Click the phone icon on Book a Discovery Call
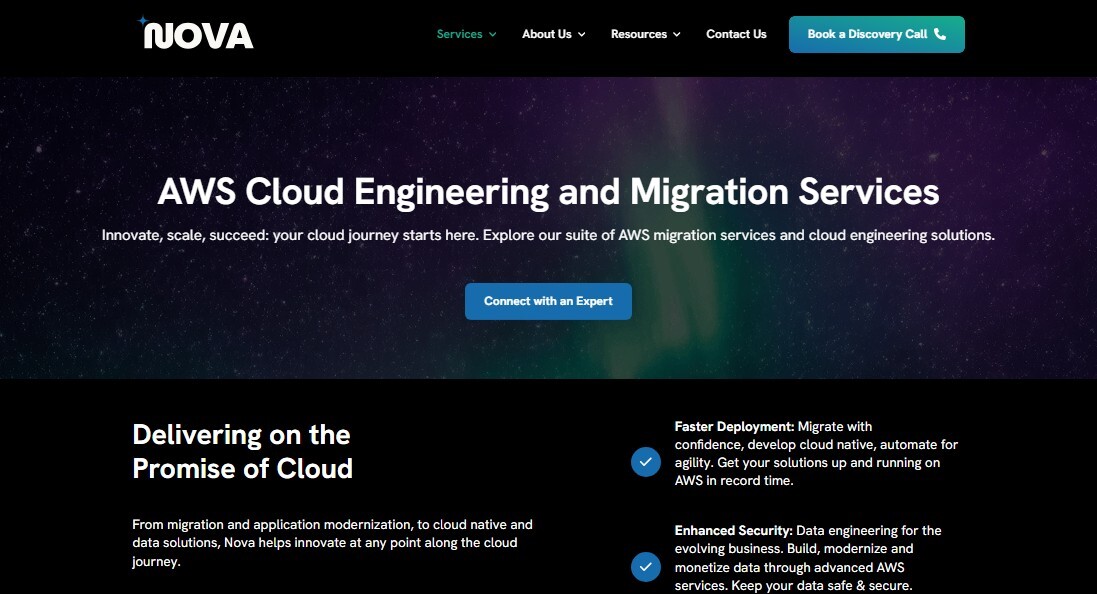 pos(938,33)
